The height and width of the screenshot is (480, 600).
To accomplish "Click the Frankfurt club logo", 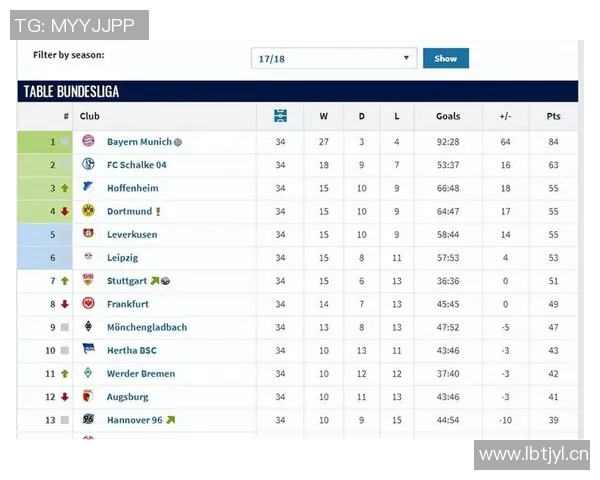I will (x=88, y=304).
